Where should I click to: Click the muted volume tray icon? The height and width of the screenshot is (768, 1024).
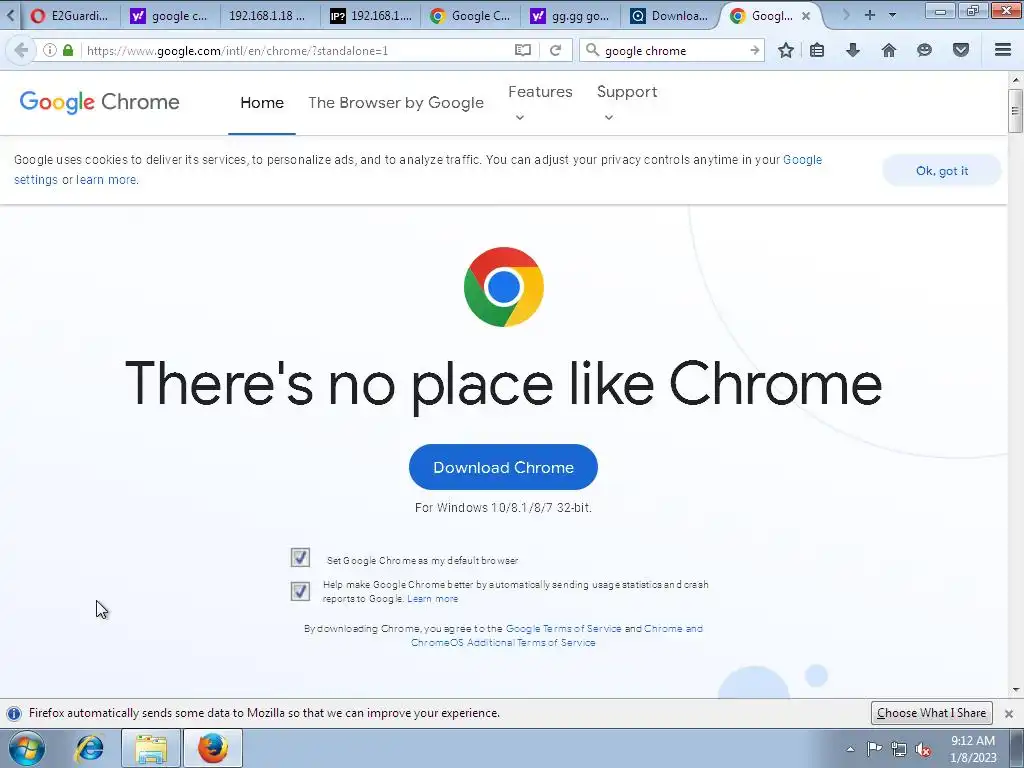click(x=923, y=749)
